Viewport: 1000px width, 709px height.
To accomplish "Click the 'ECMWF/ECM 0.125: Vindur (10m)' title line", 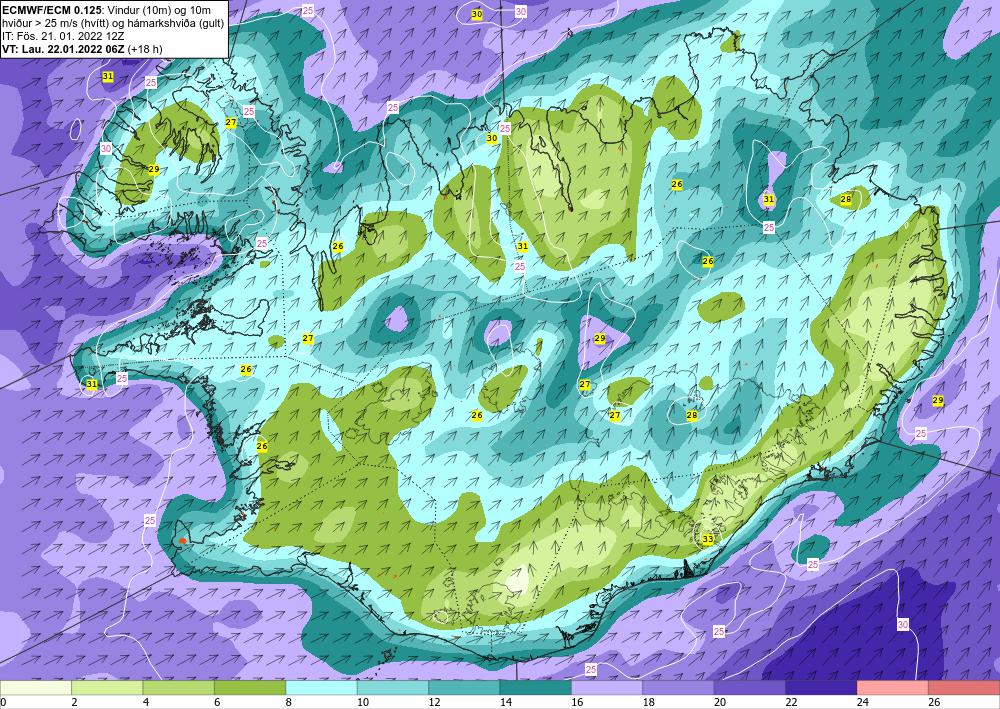I will point(107,10).
